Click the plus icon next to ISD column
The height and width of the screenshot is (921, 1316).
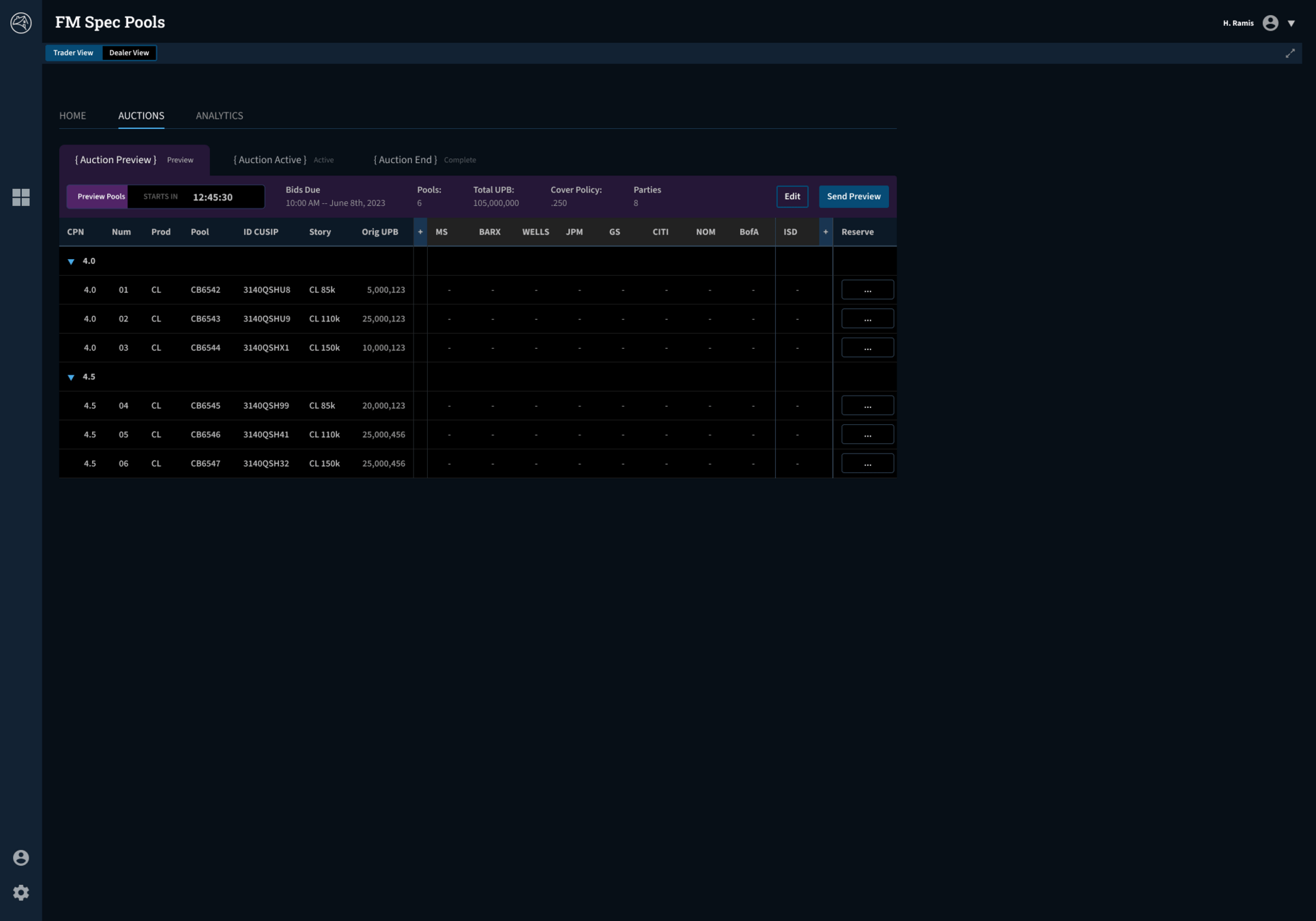(x=825, y=232)
